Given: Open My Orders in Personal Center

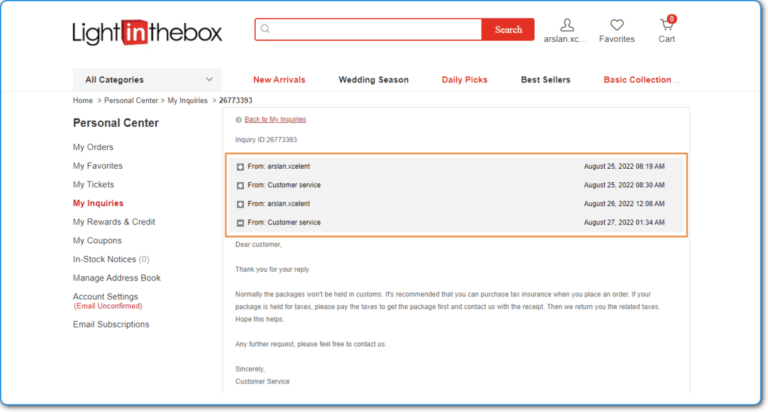Looking at the screenshot, I should point(93,147).
